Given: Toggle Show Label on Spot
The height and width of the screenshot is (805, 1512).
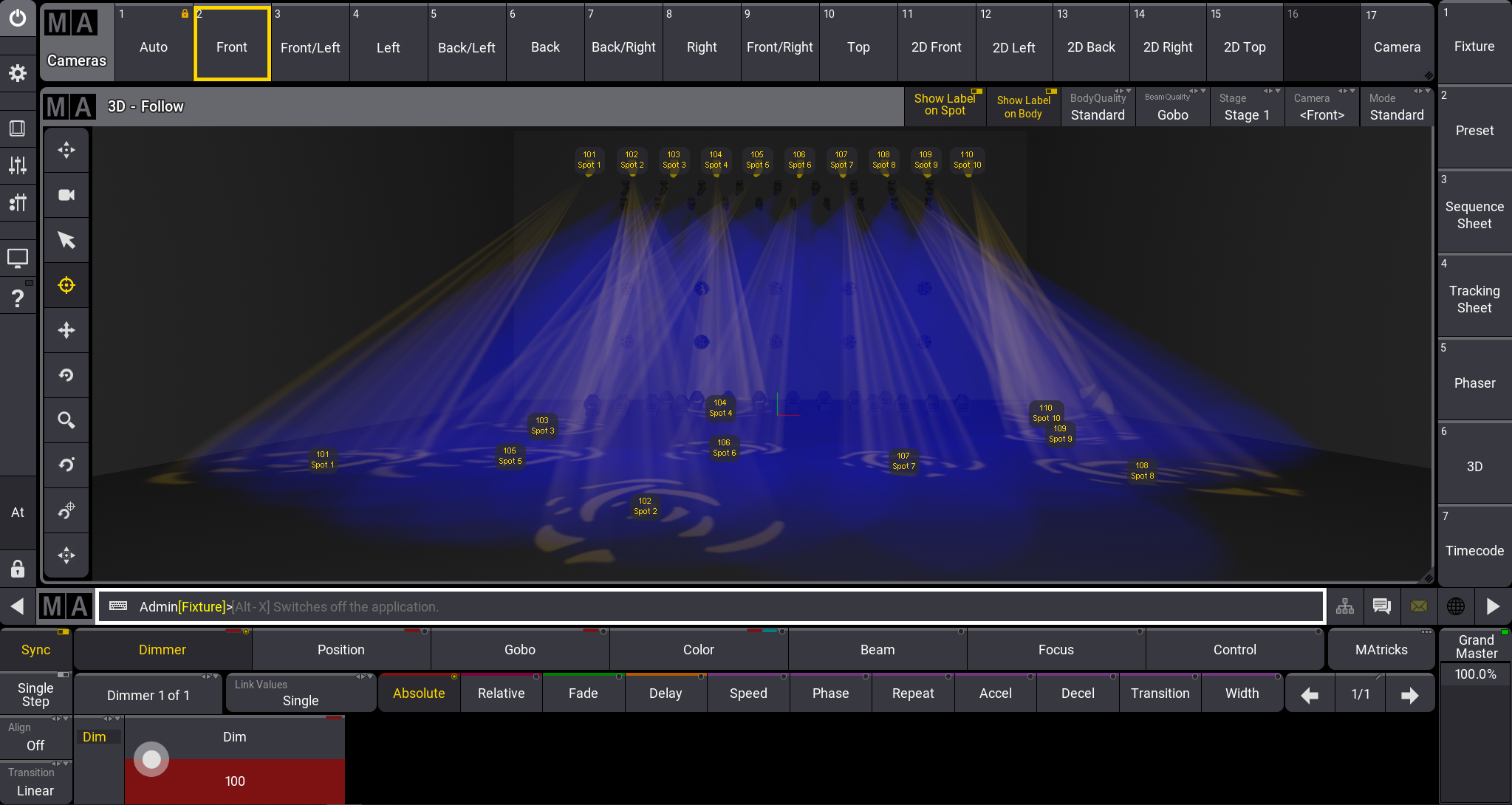Looking at the screenshot, I should click(x=945, y=106).
